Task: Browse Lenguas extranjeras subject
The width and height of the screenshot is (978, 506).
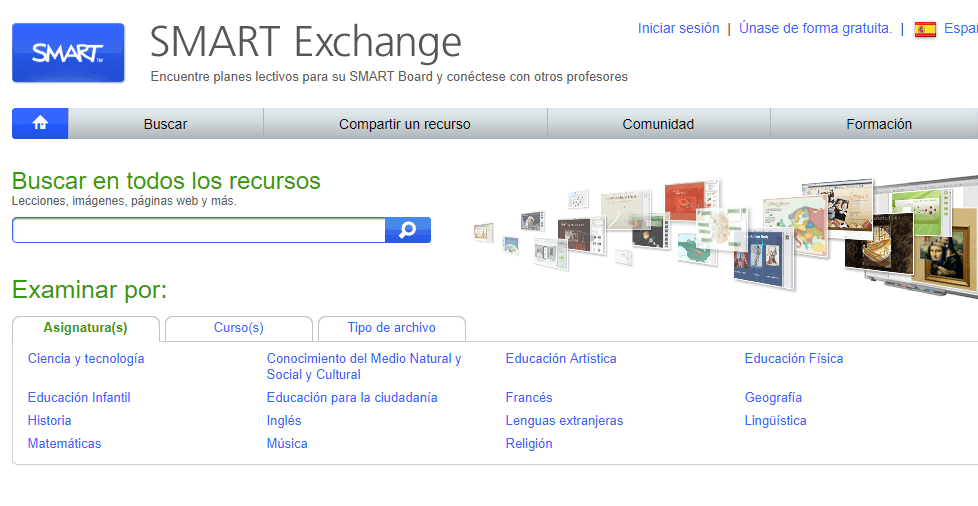Action: click(x=564, y=421)
